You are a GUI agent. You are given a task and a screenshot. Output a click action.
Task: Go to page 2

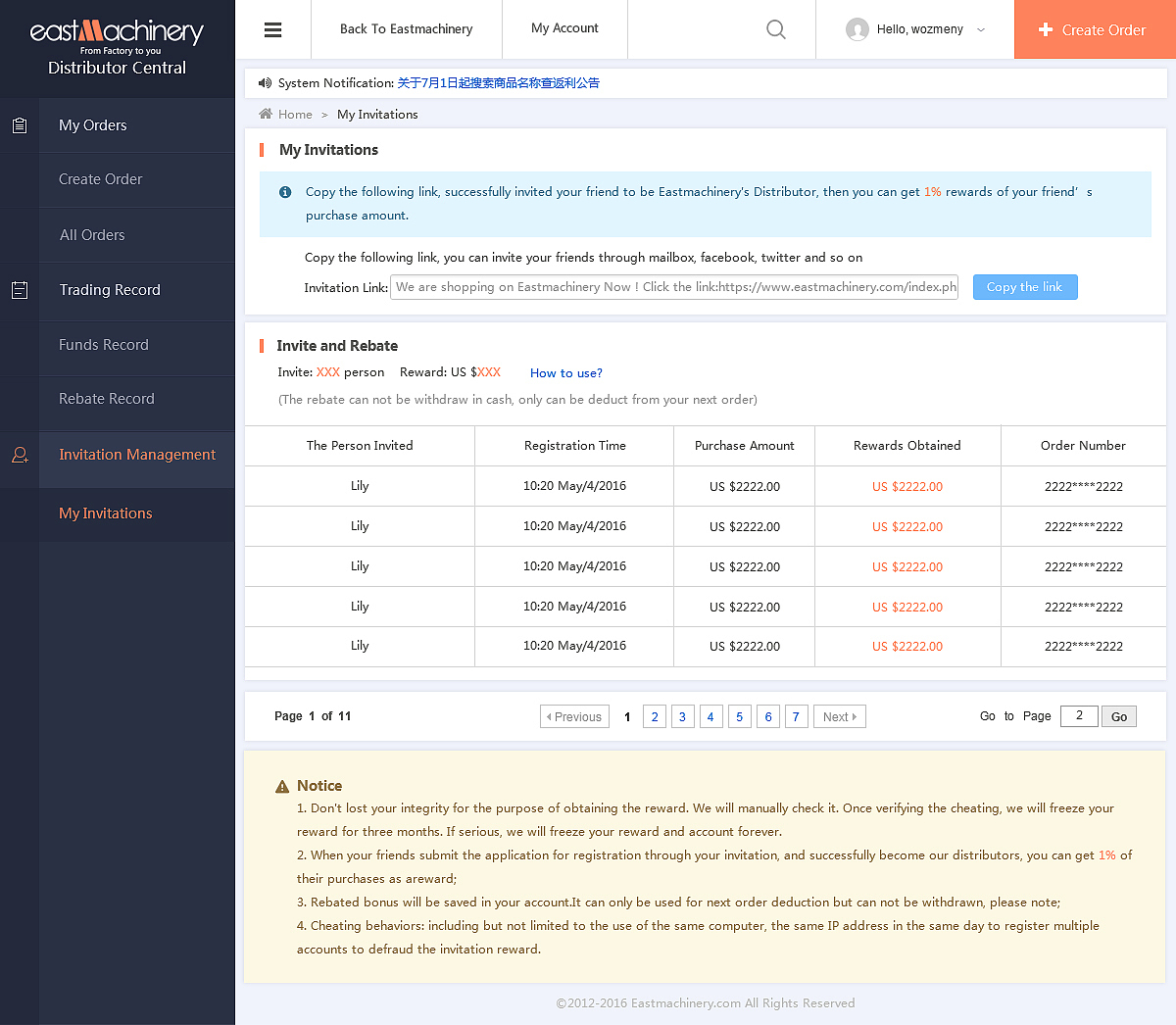coord(655,716)
